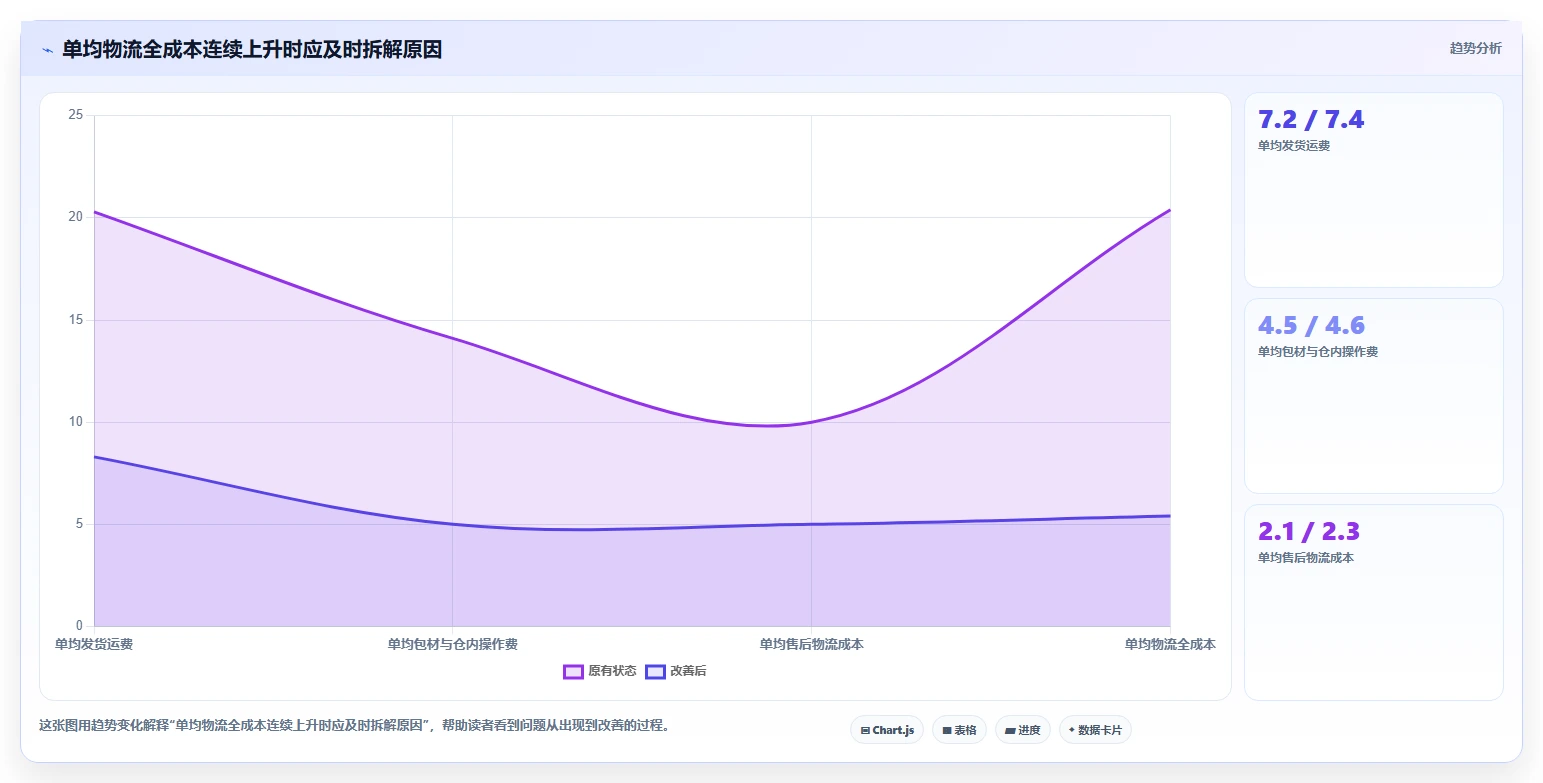Click the 单均发货运费 card label

point(1294,146)
